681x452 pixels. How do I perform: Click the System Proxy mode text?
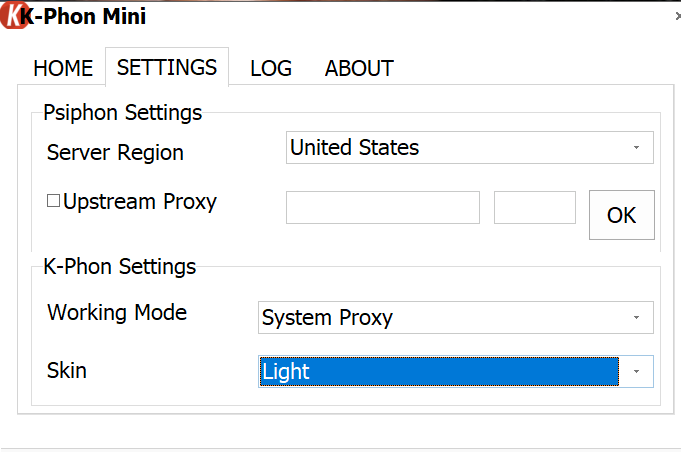click(x=327, y=318)
